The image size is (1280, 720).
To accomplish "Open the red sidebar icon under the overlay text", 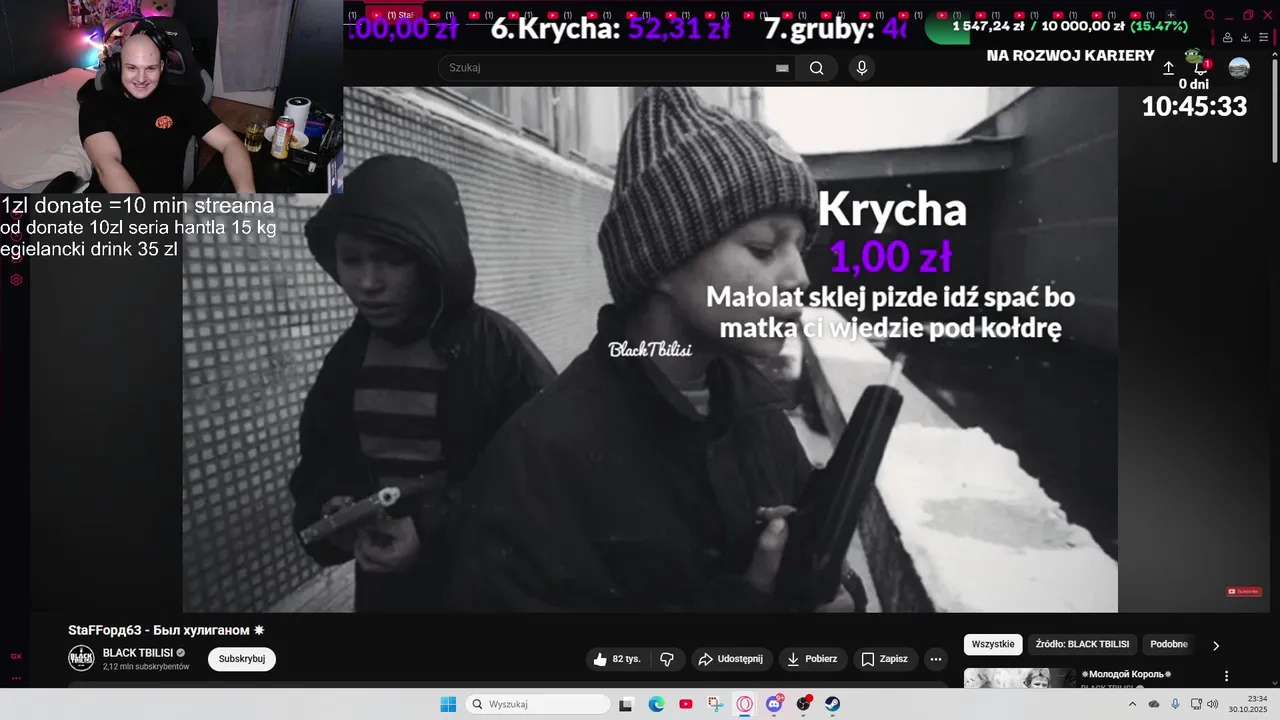I will pyautogui.click(x=16, y=280).
